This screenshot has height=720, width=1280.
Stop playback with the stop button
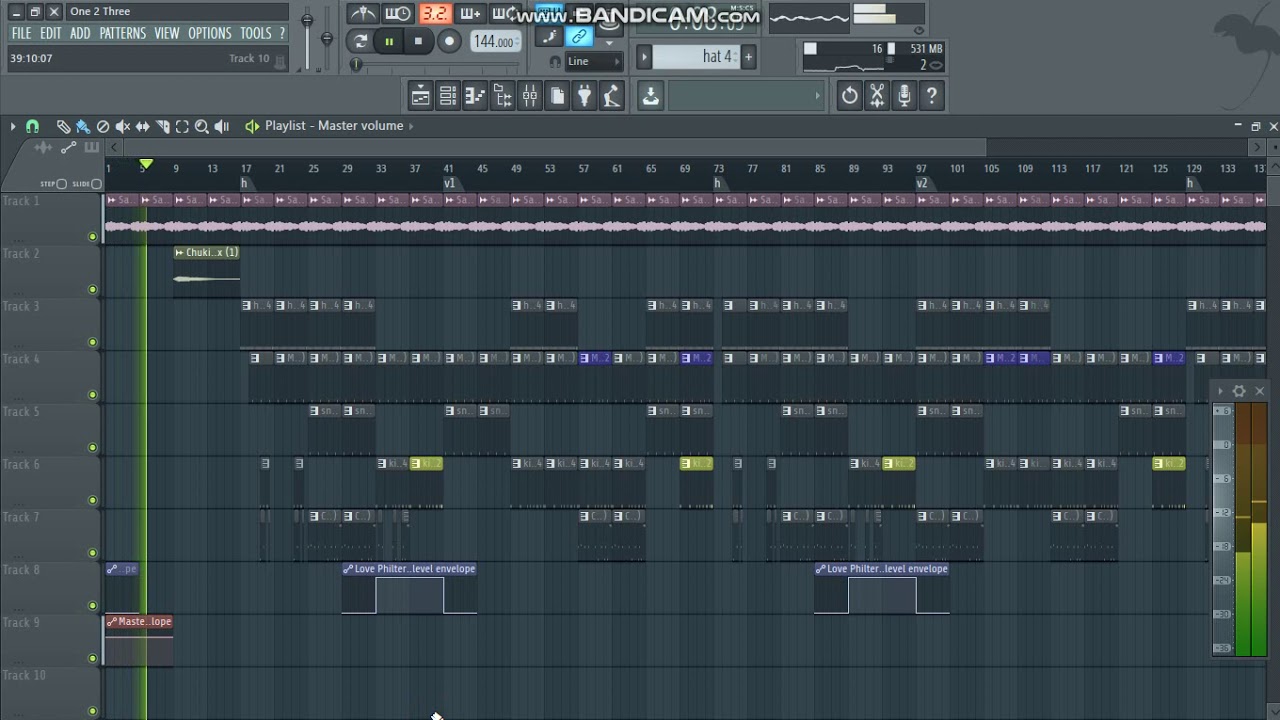pos(418,41)
